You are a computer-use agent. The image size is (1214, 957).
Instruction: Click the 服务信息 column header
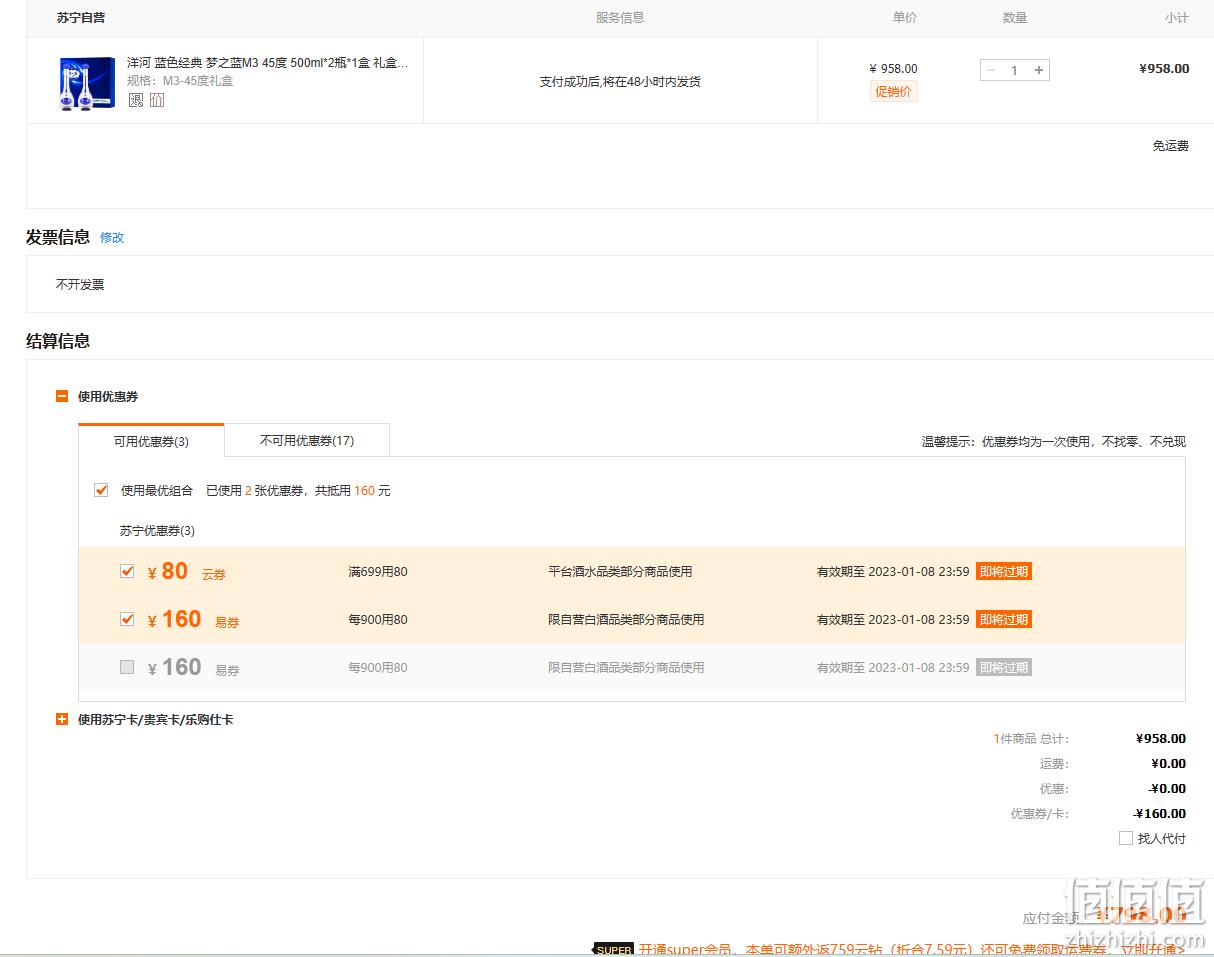[620, 18]
